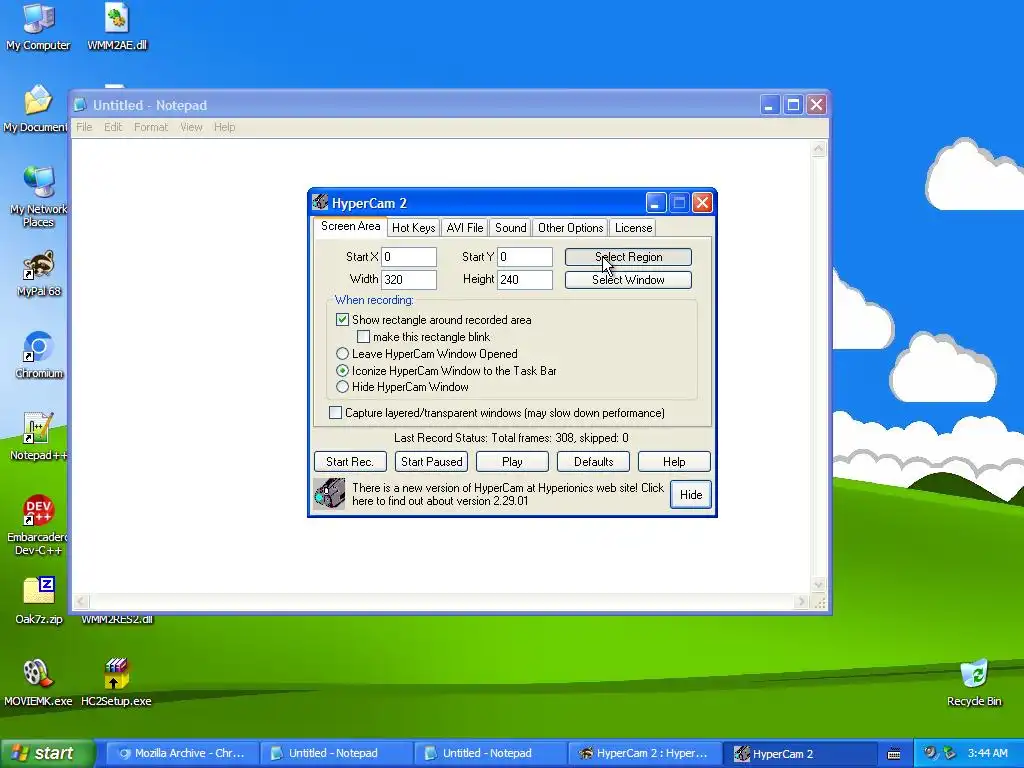This screenshot has width=1024, height=768.
Task: Launch MyPal 68 browser shortcut
Action: pos(39,273)
